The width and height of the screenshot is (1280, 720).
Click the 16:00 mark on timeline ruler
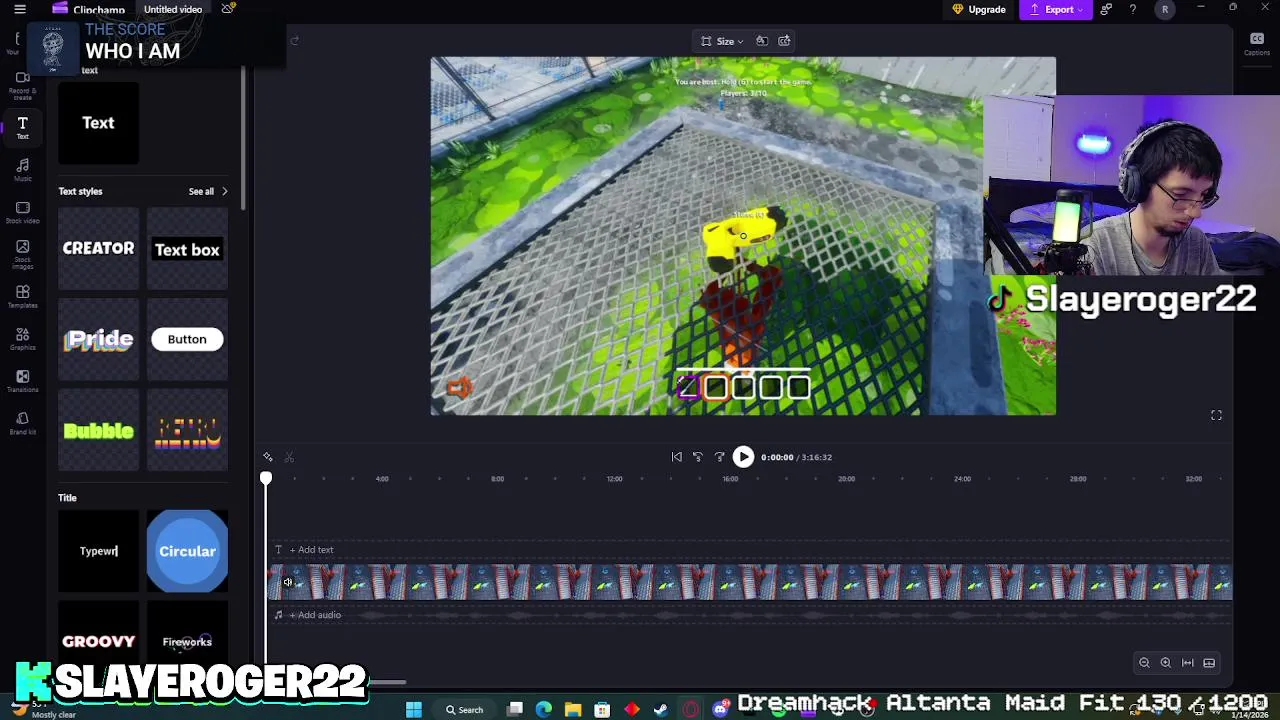pos(730,479)
